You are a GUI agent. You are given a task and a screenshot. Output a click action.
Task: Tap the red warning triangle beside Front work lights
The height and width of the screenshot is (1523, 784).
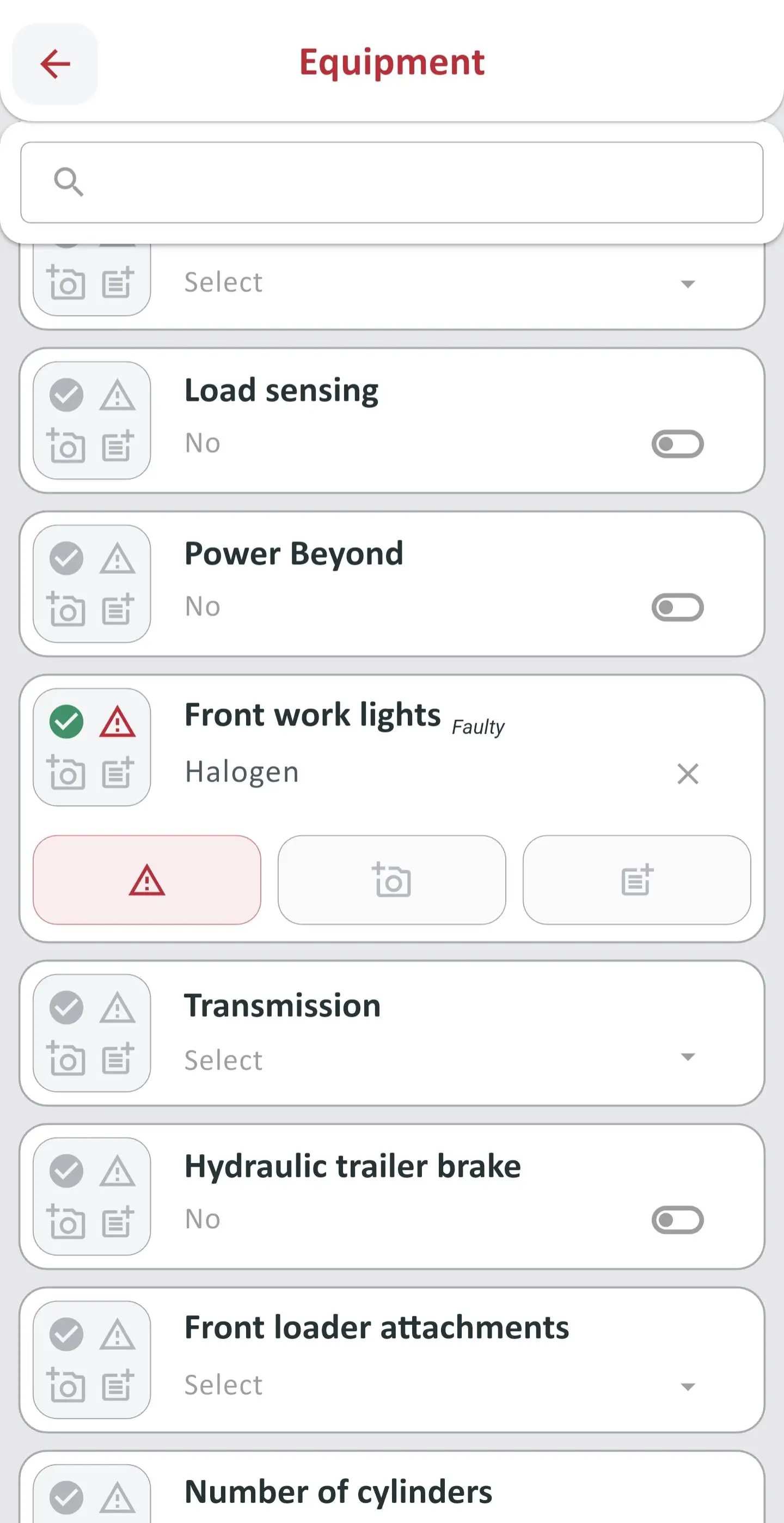118,722
